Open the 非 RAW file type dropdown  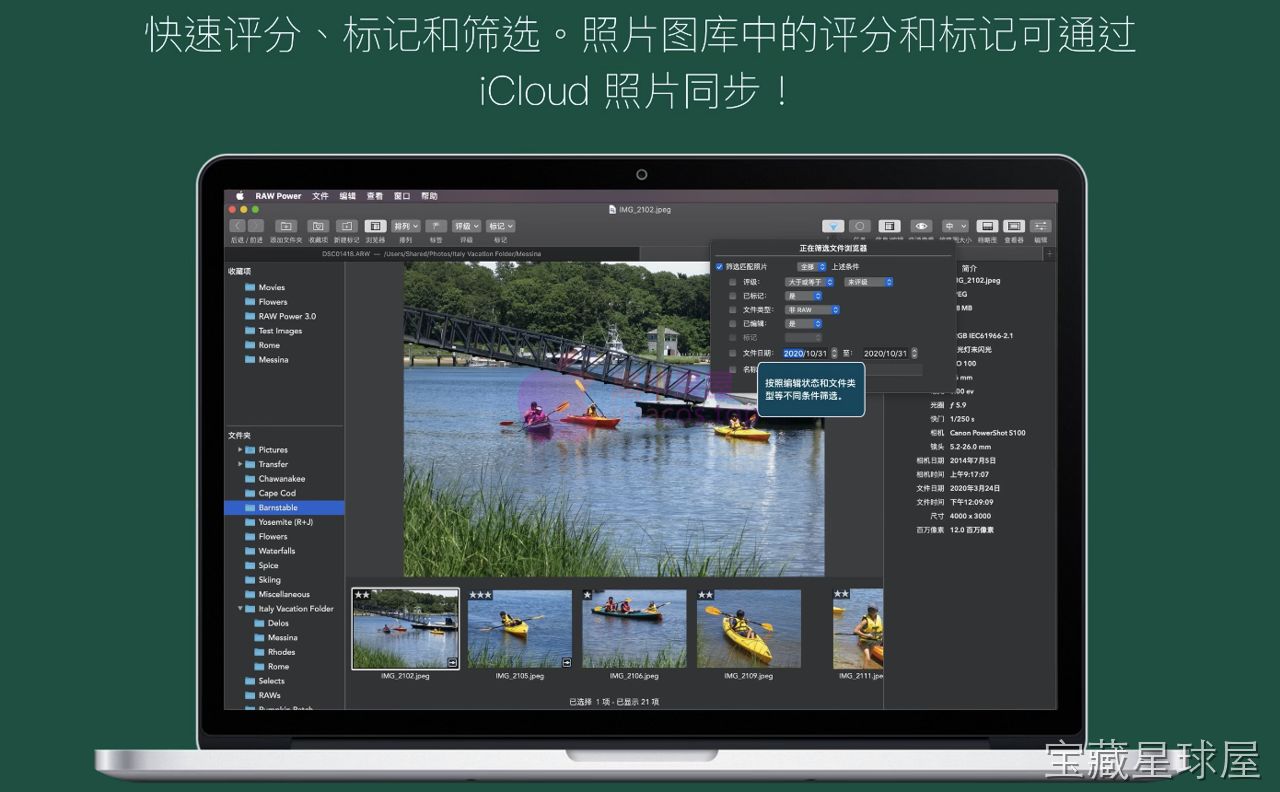pos(812,310)
